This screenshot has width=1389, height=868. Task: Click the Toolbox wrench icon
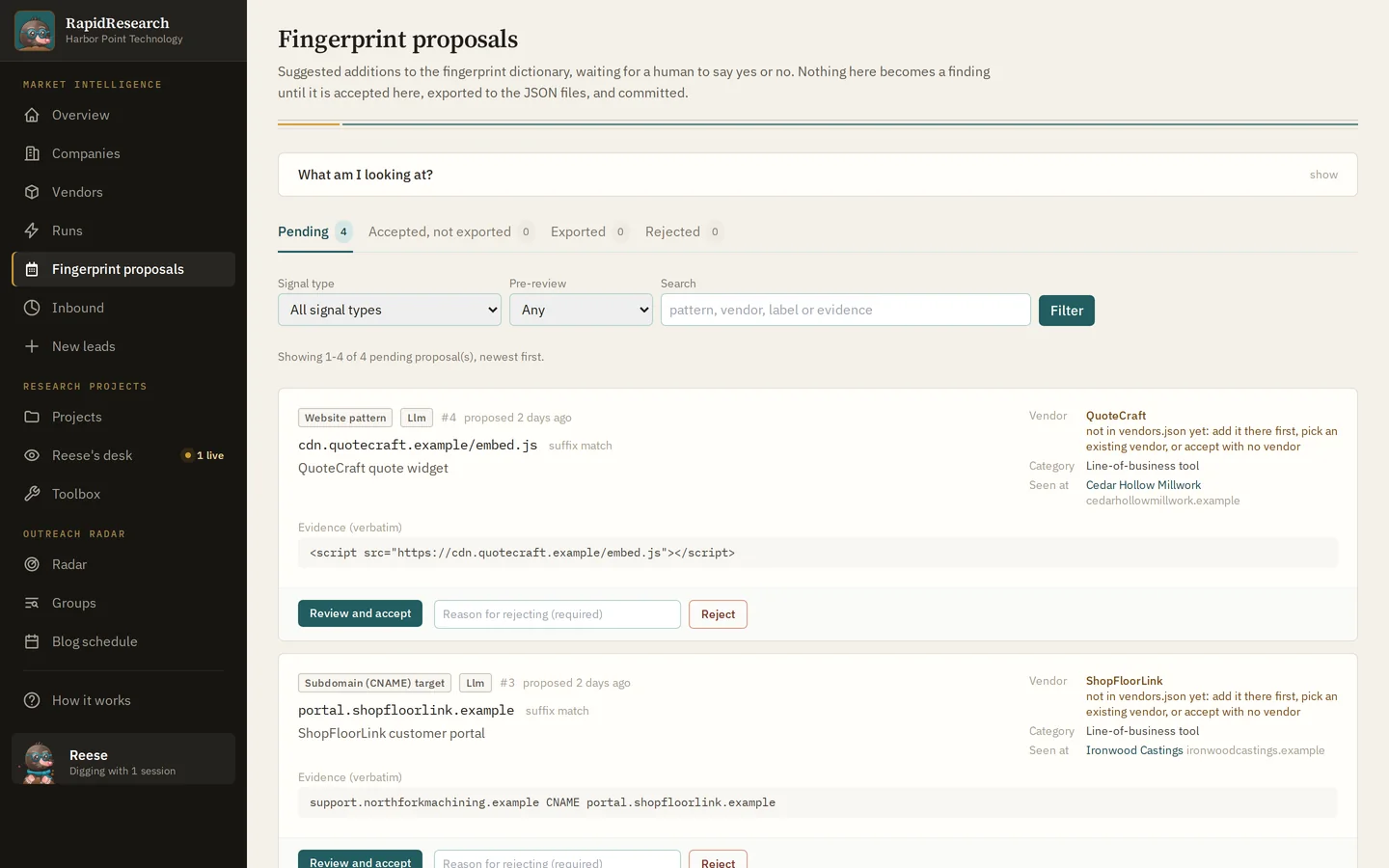coord(32,494)
